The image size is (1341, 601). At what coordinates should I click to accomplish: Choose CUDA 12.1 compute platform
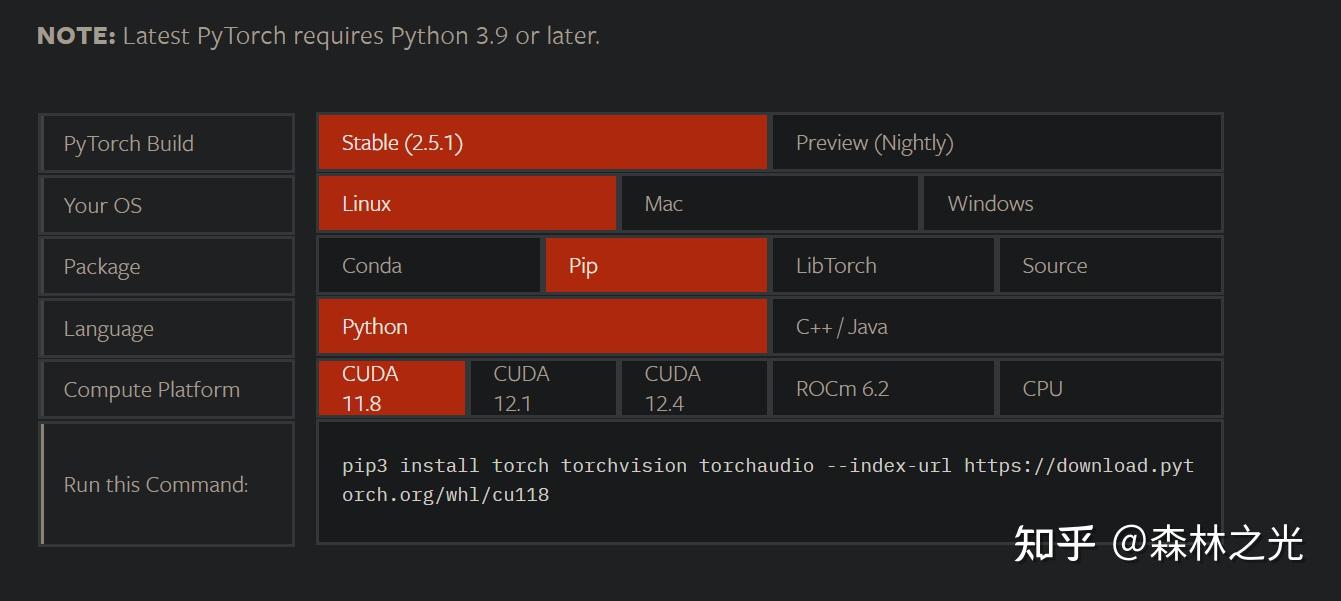pyautogui.click(x=543, y=388)
